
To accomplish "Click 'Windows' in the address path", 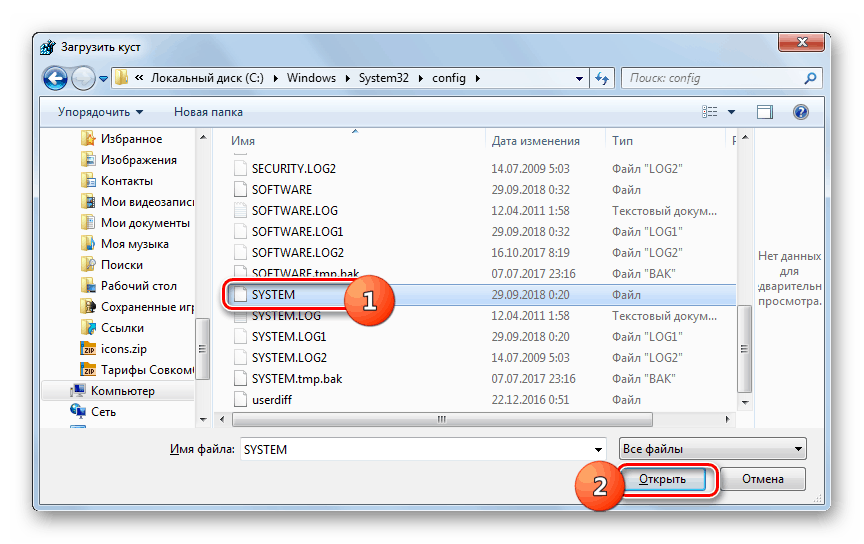I will point(311,78).
